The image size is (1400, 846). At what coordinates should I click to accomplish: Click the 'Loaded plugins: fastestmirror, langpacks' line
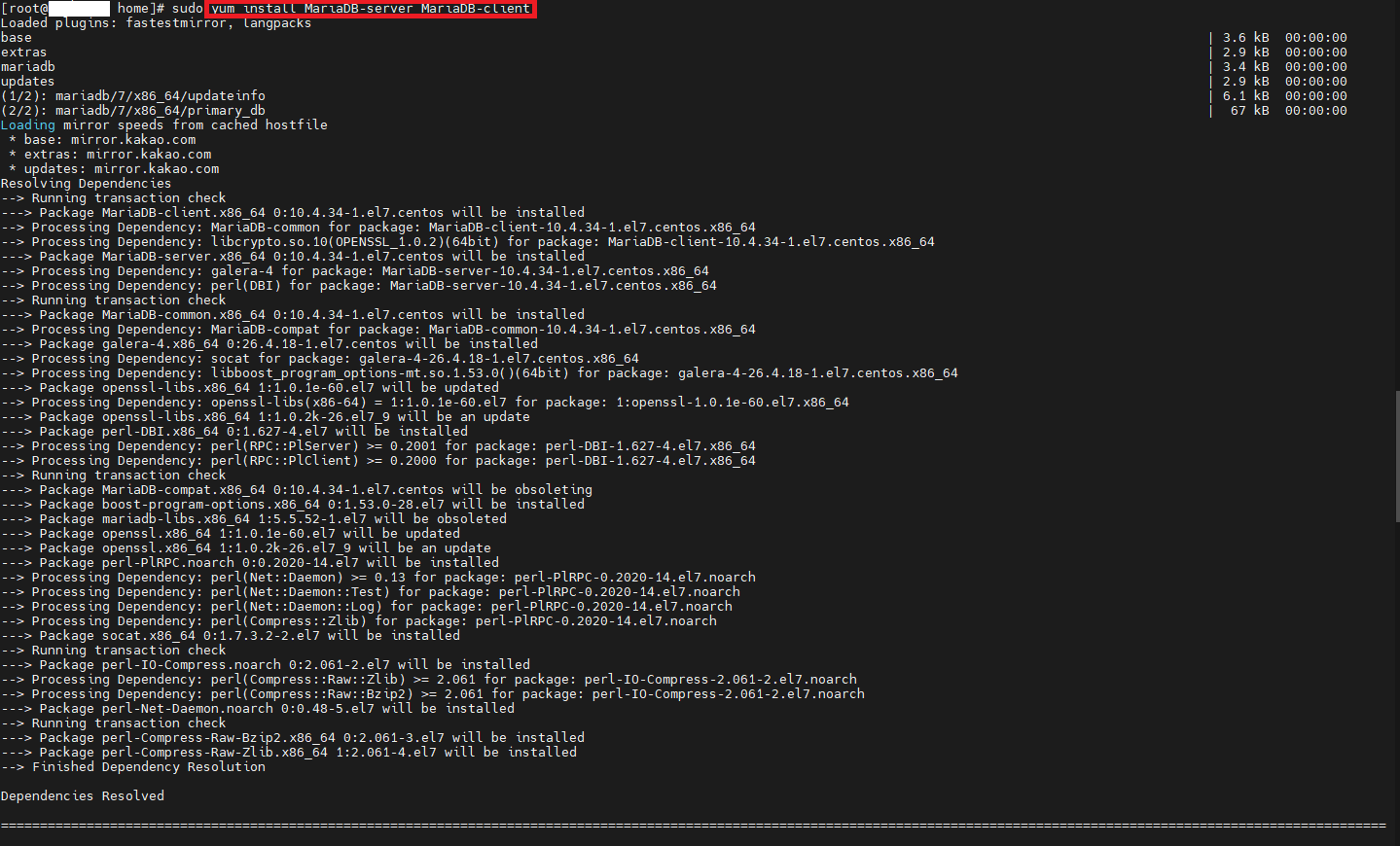click(x=157, y=23)
